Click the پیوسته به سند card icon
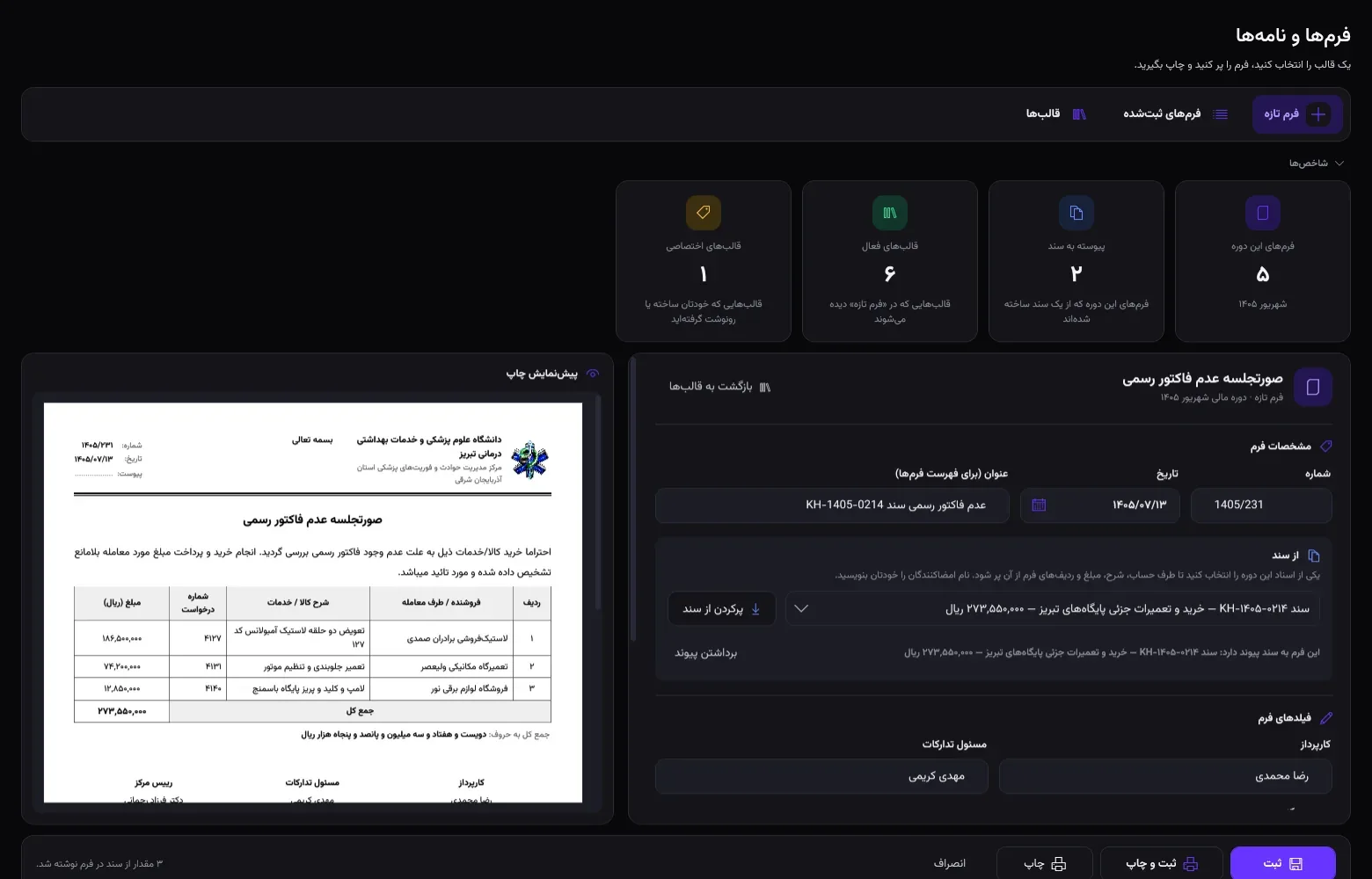Image resolution: width=1372 pixels, height=879 pixels. click(x=1076, y=213)
